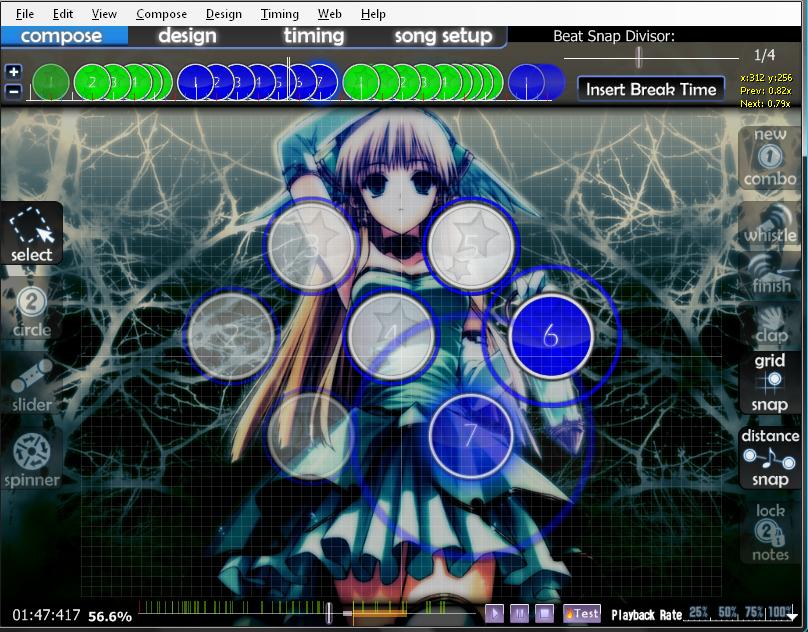Viewport: 808px width, 632px height.
Task: Zoom in timeline with plus icon
Action: coord(13,72)
